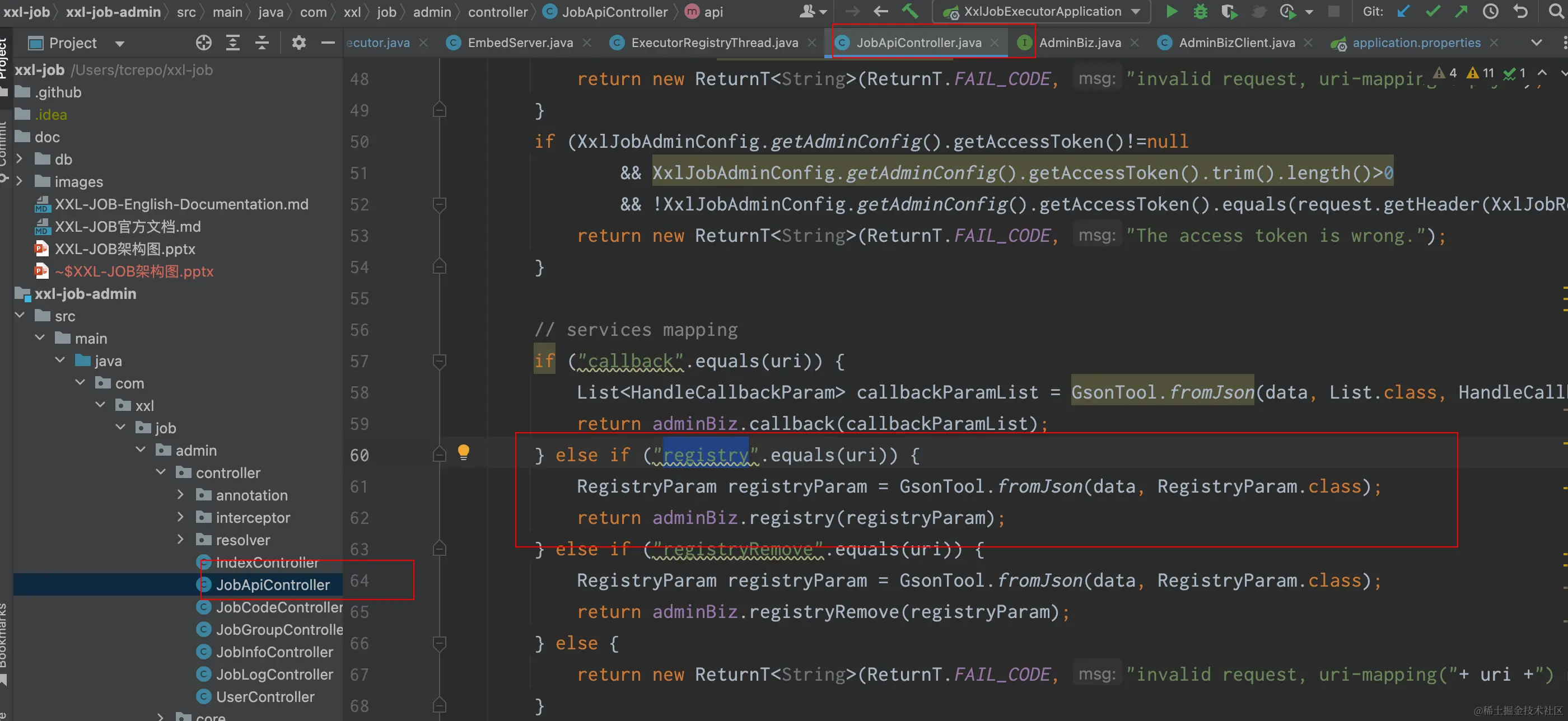
Task: Click the Git update project arrow
Action: pos(1404,12)
